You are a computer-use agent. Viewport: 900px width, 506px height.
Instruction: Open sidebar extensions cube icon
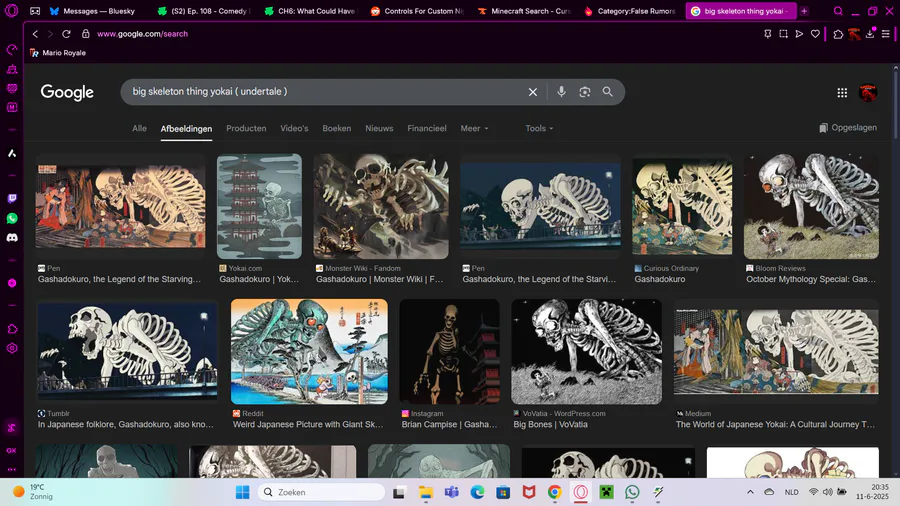pyautogui.click(x=12, y=329)
